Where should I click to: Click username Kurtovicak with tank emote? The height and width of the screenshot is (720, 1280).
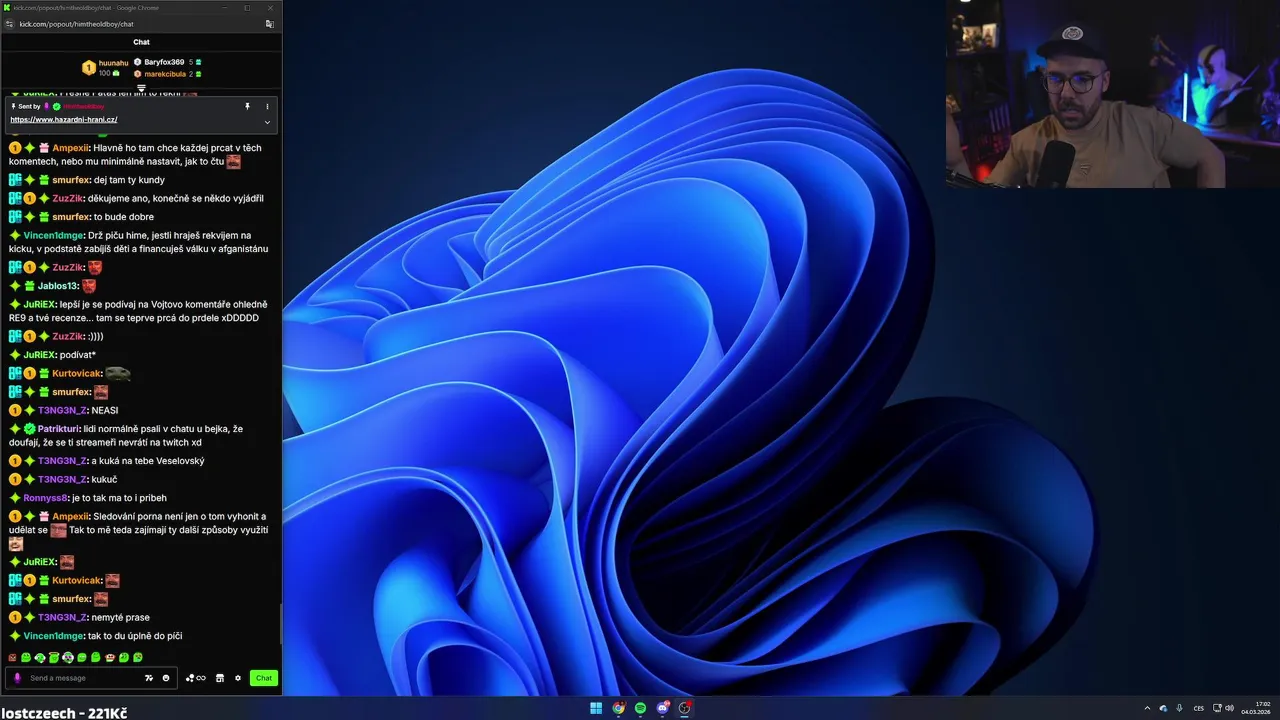tap(77, 374)
